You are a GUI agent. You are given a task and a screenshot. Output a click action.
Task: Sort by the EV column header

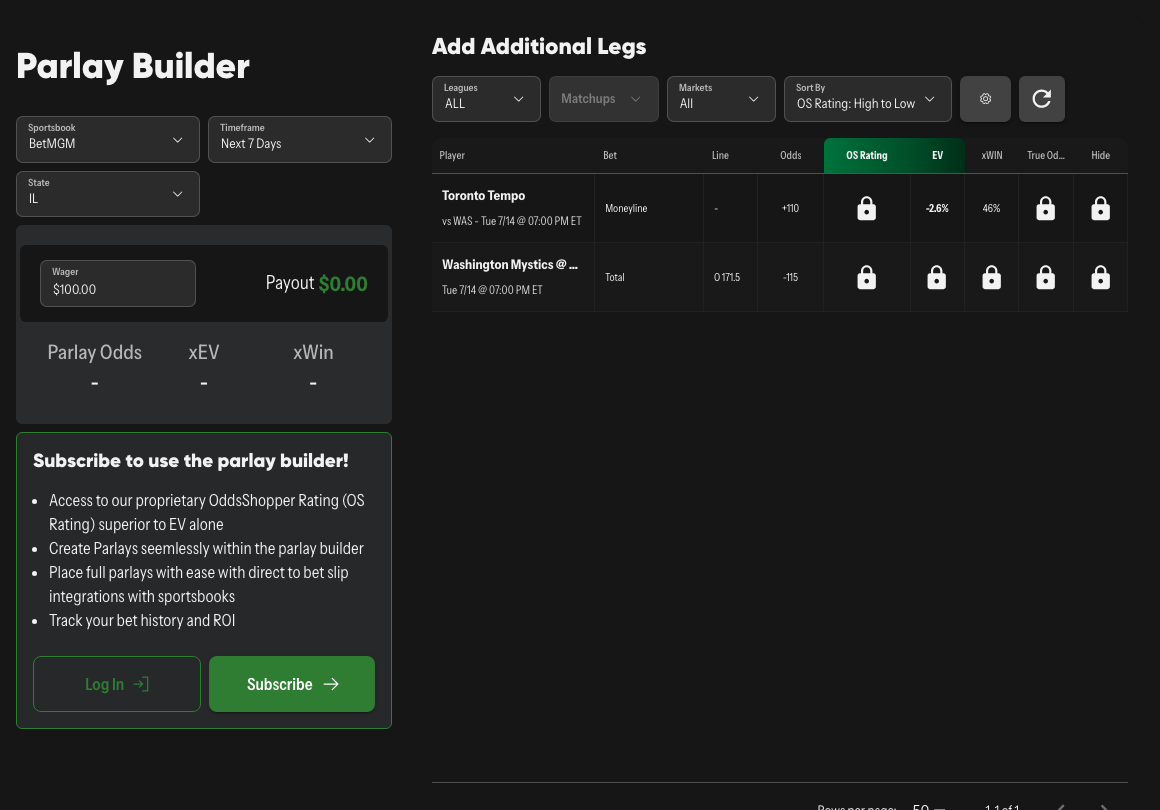pos(937,155)
